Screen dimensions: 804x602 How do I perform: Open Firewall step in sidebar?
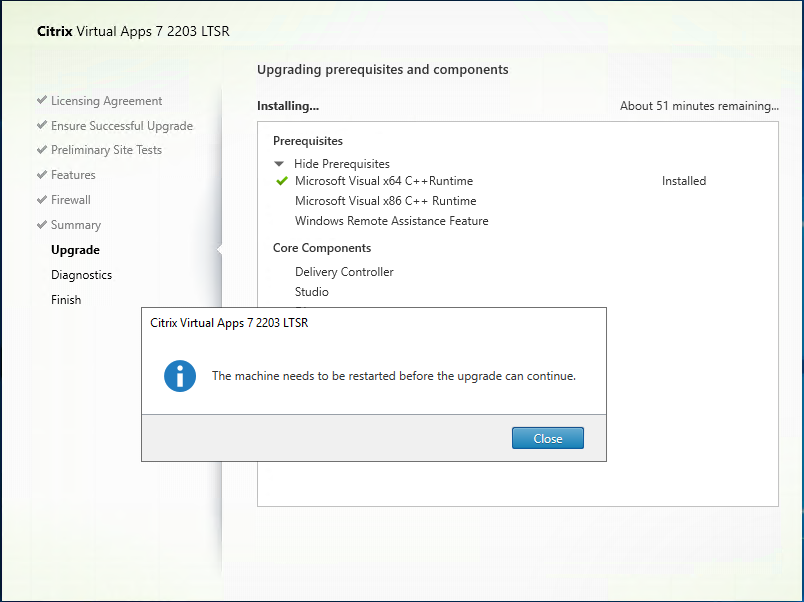coord(71,200)
